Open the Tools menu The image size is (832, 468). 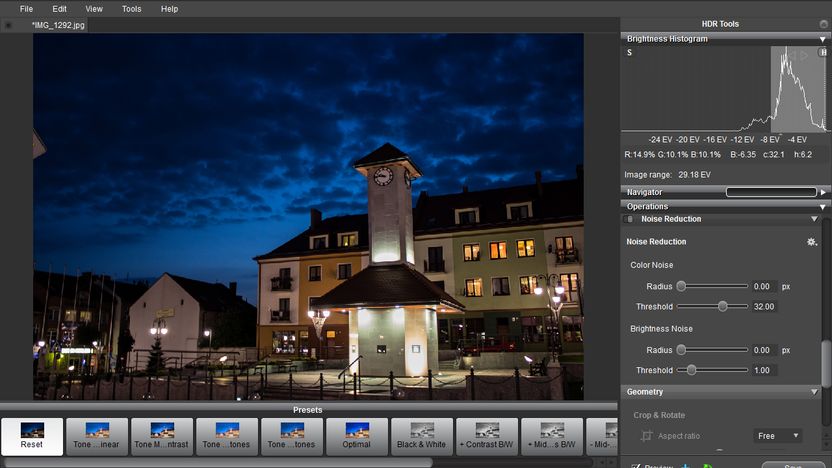coord(132,9)
